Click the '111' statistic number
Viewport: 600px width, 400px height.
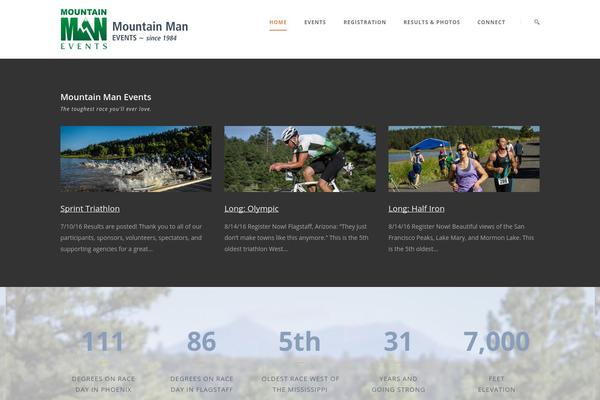click(x=103, y=341)
